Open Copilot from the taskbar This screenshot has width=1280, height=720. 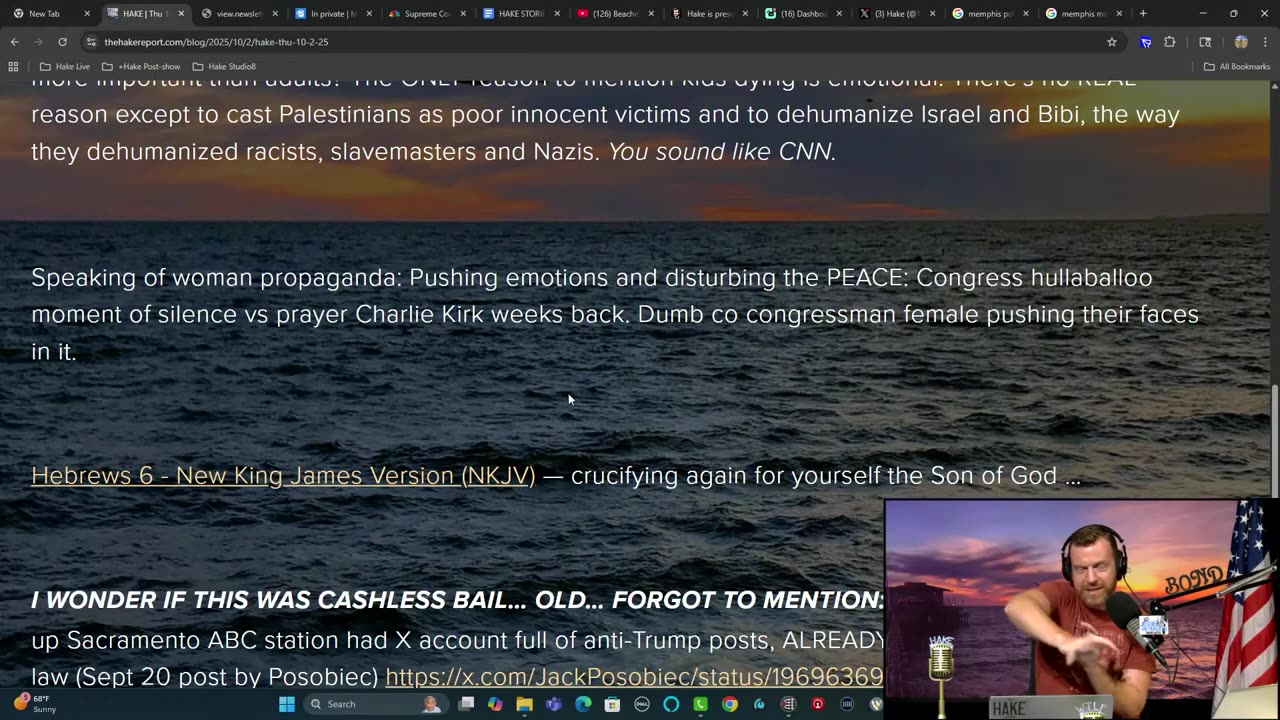[x=495, y=704]
